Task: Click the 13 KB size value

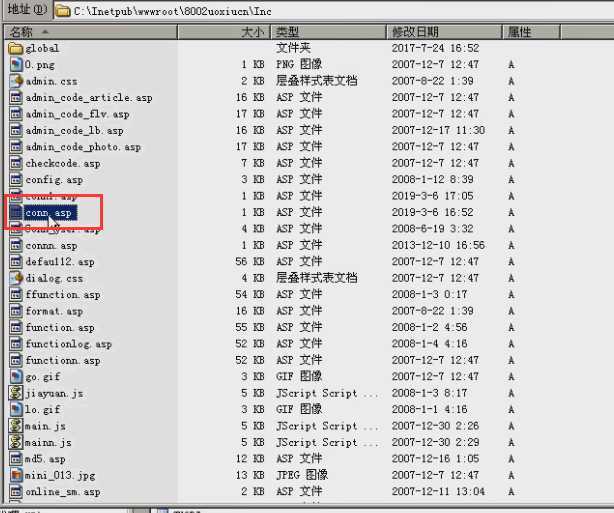Action: pyautogui.click(x=250, y=475)
